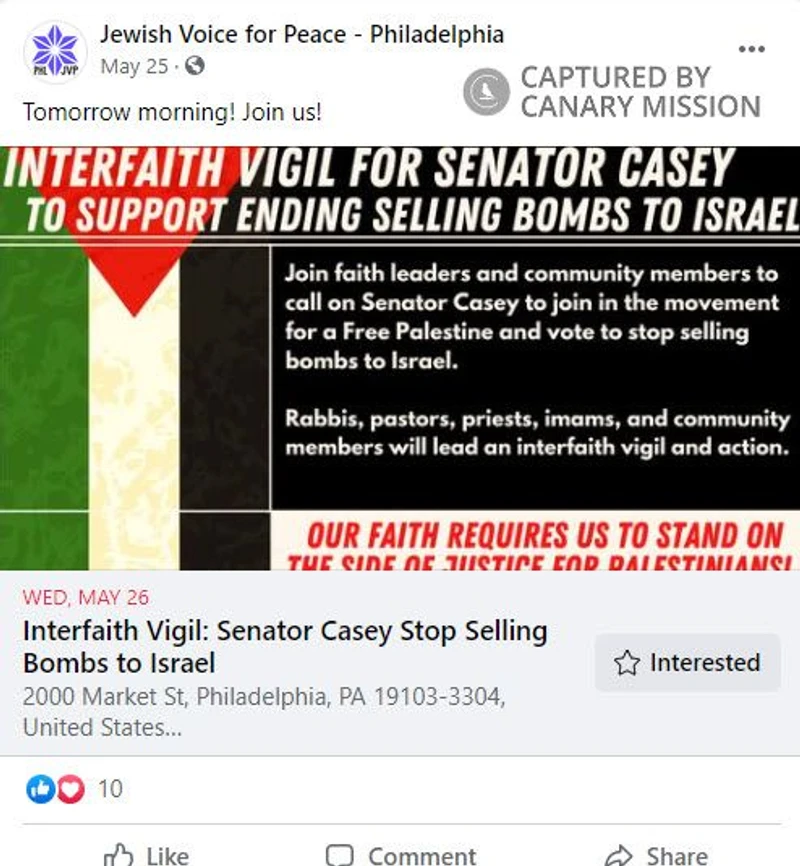This screenshot has width=800, height=866.
Task: Click the Canary Mission watermark logo
Action: 486,92
